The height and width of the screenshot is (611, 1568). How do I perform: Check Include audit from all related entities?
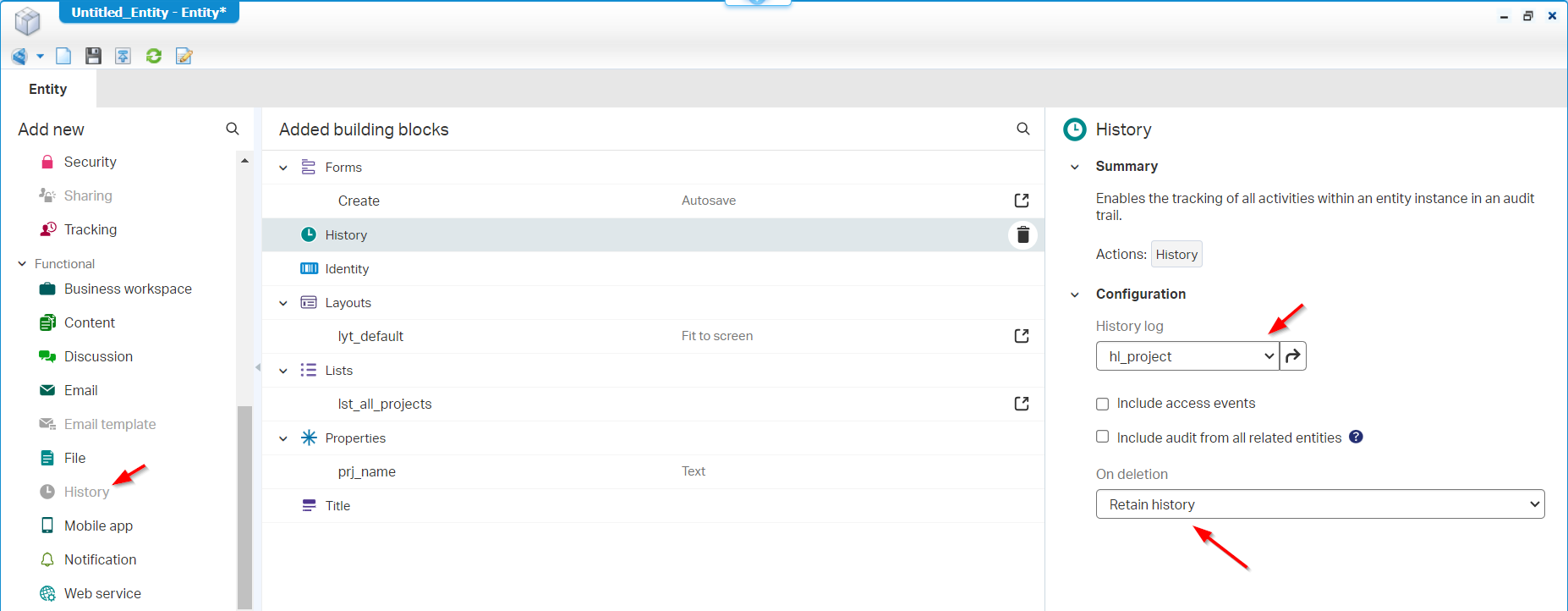1103,437
